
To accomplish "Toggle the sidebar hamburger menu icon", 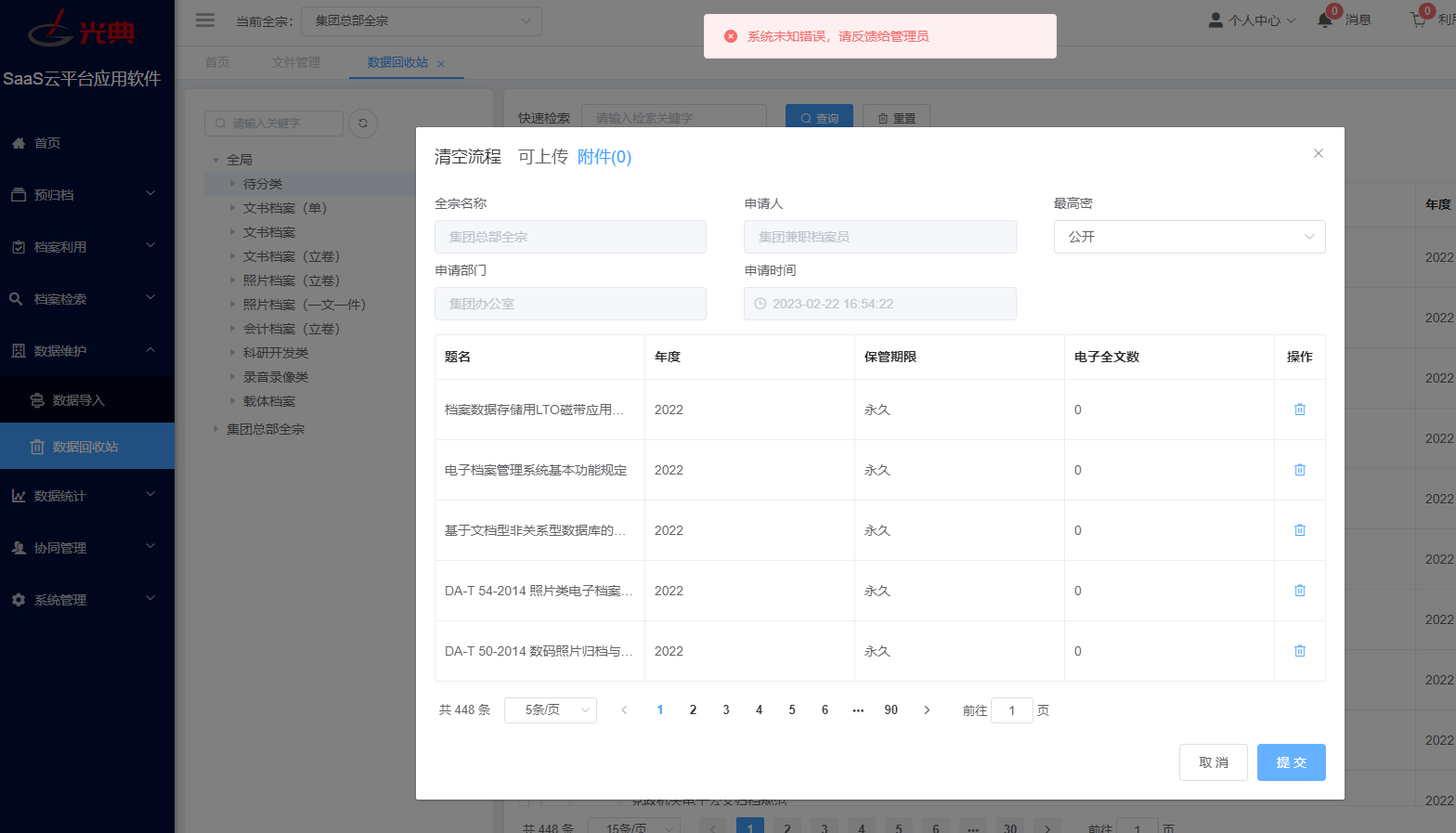I will pyautogui.click(x=205, y=20).
